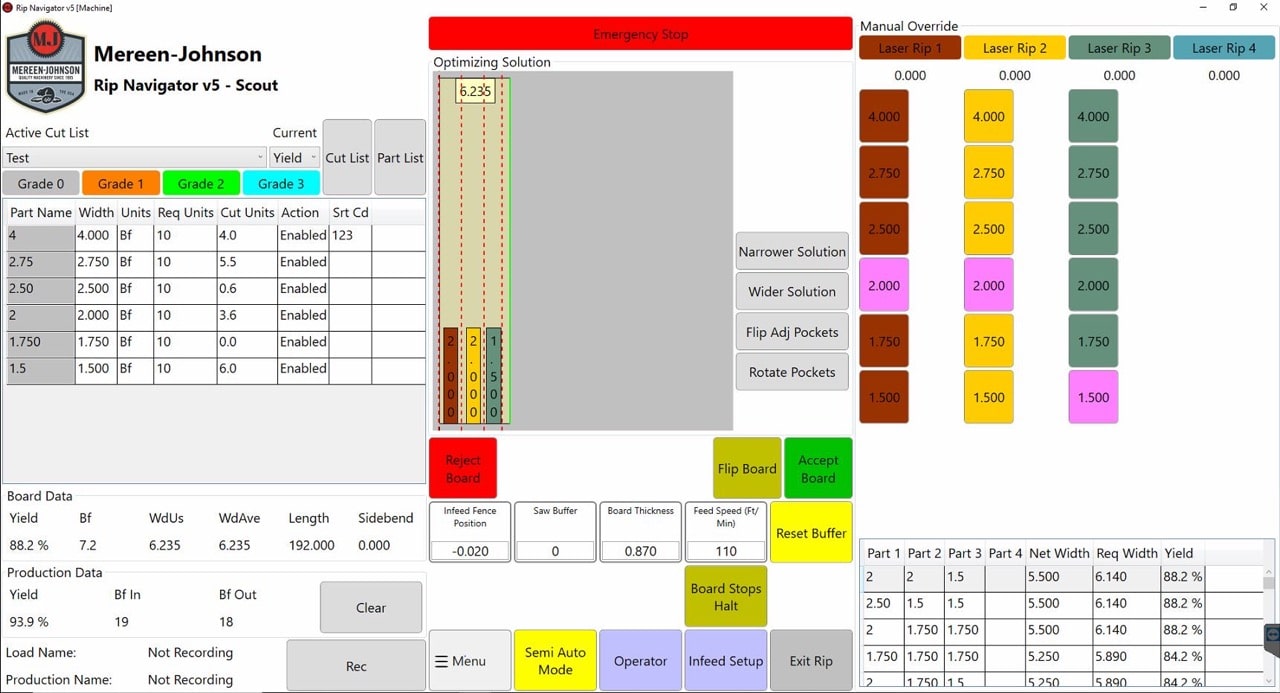
Task: Click the Exit Rip button
Action: tap(811, 661)
